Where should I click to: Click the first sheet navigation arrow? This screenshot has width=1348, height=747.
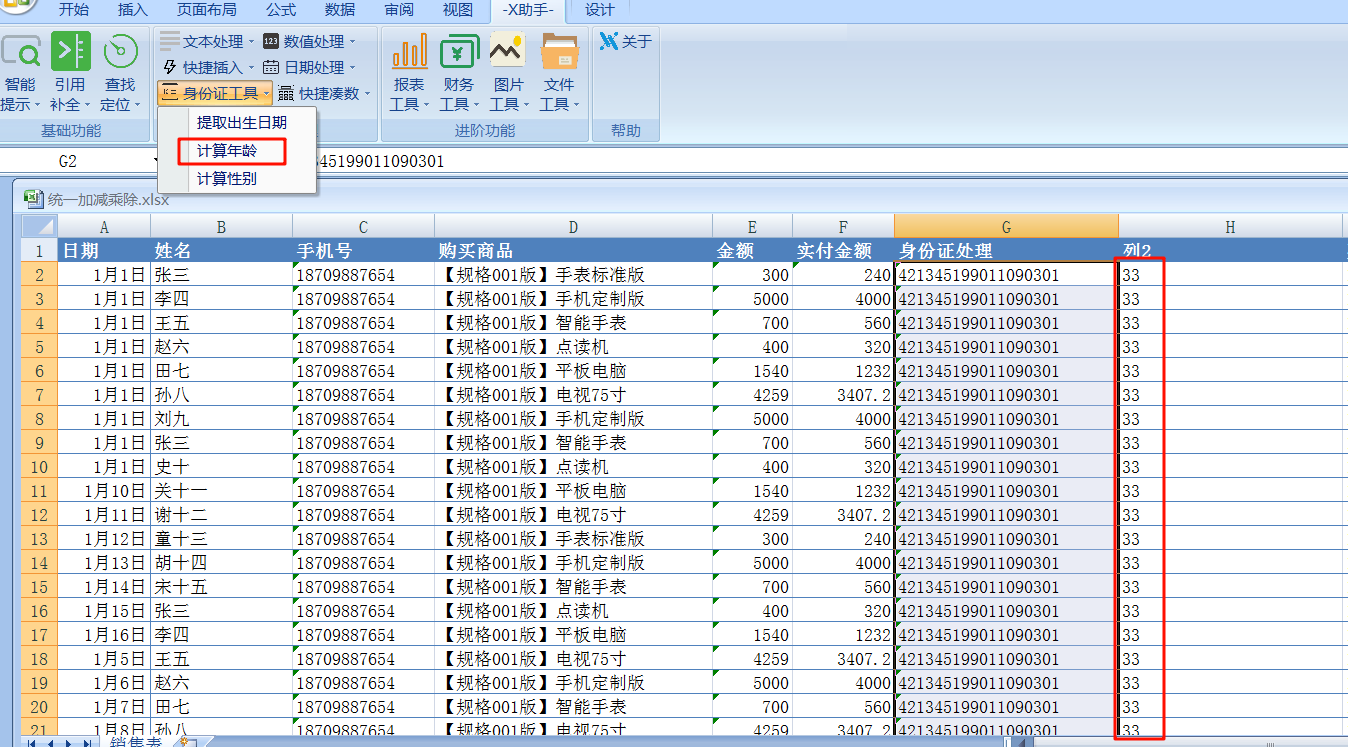tap(32, 743)
